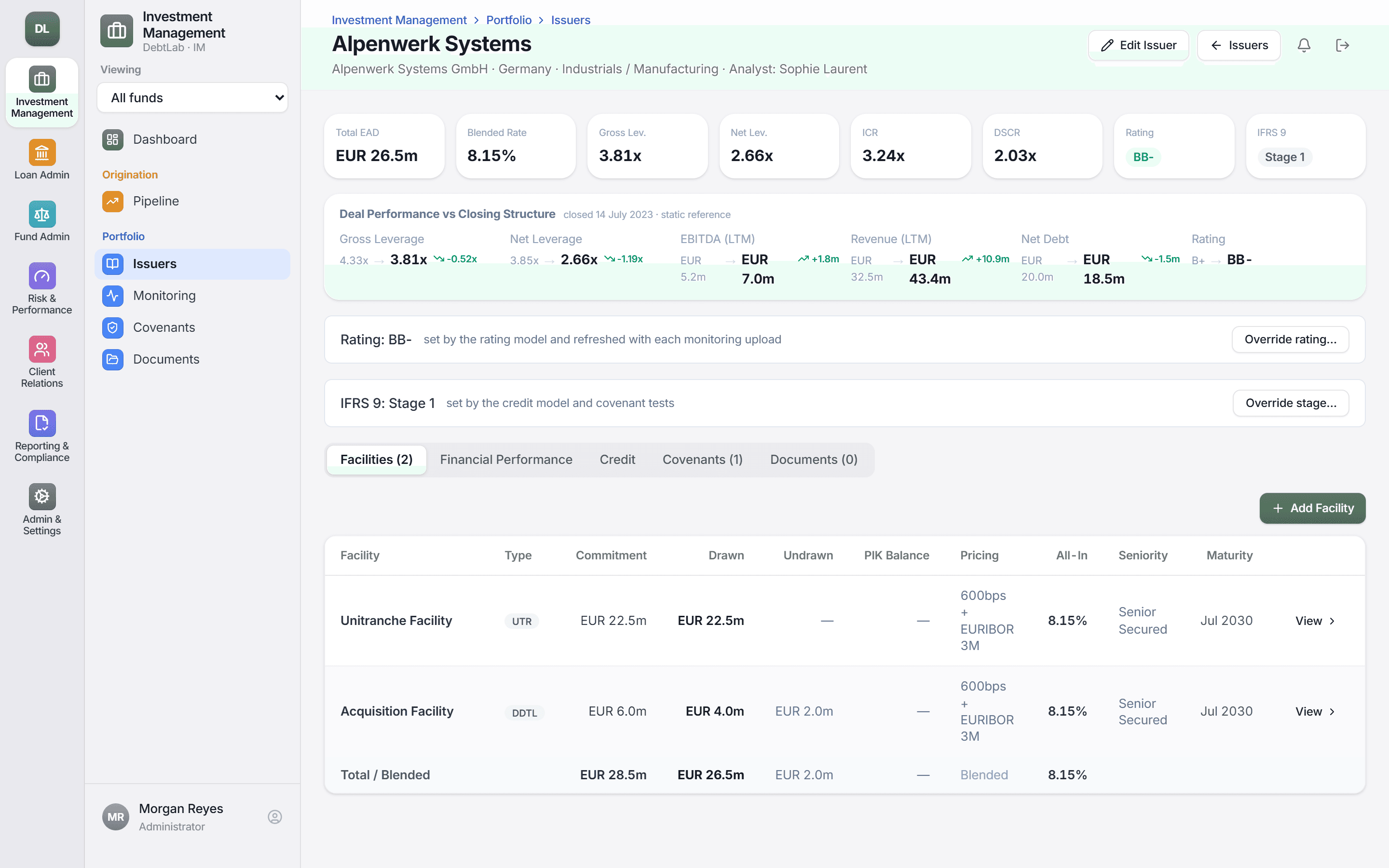Click the MR user avatar
Image resolution: width=1389 pixels, height=868 pixels.
(x=116, y=817)
